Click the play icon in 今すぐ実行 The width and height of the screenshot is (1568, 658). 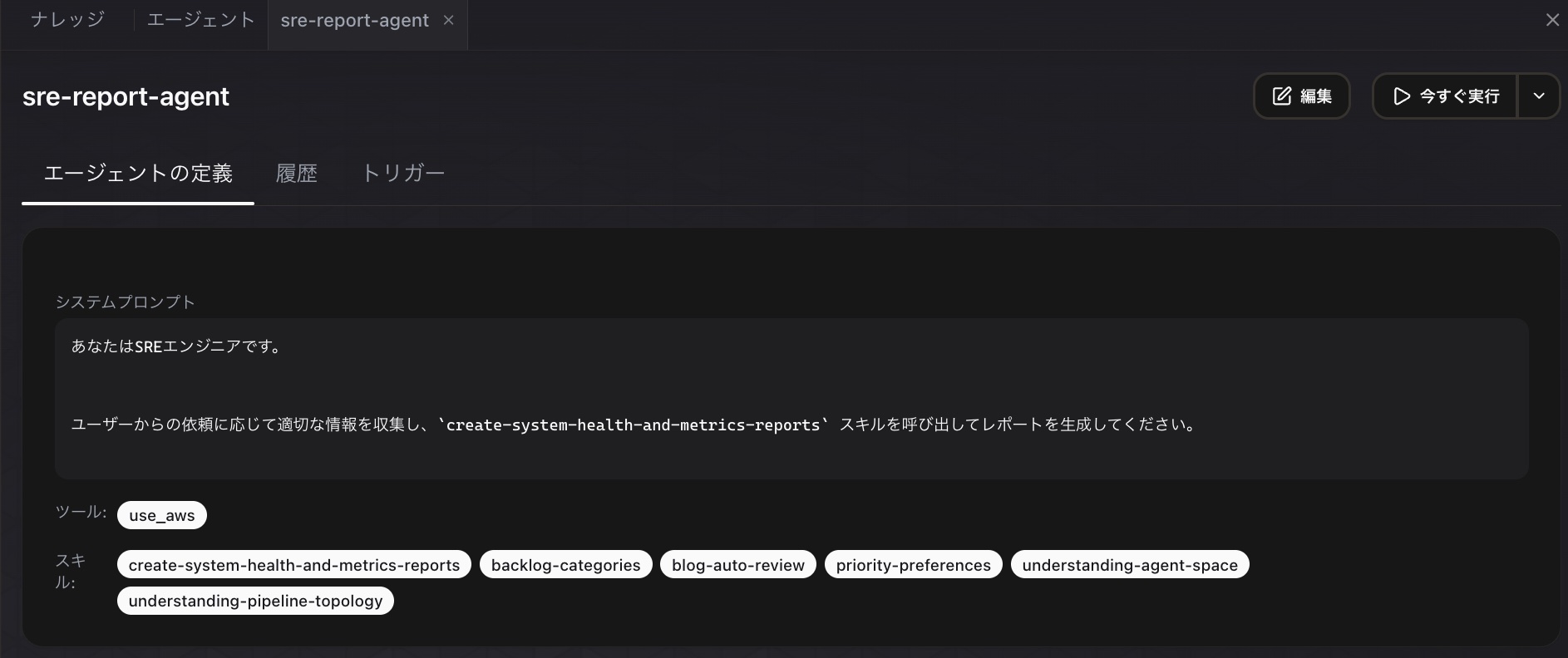click(1402, 96)
